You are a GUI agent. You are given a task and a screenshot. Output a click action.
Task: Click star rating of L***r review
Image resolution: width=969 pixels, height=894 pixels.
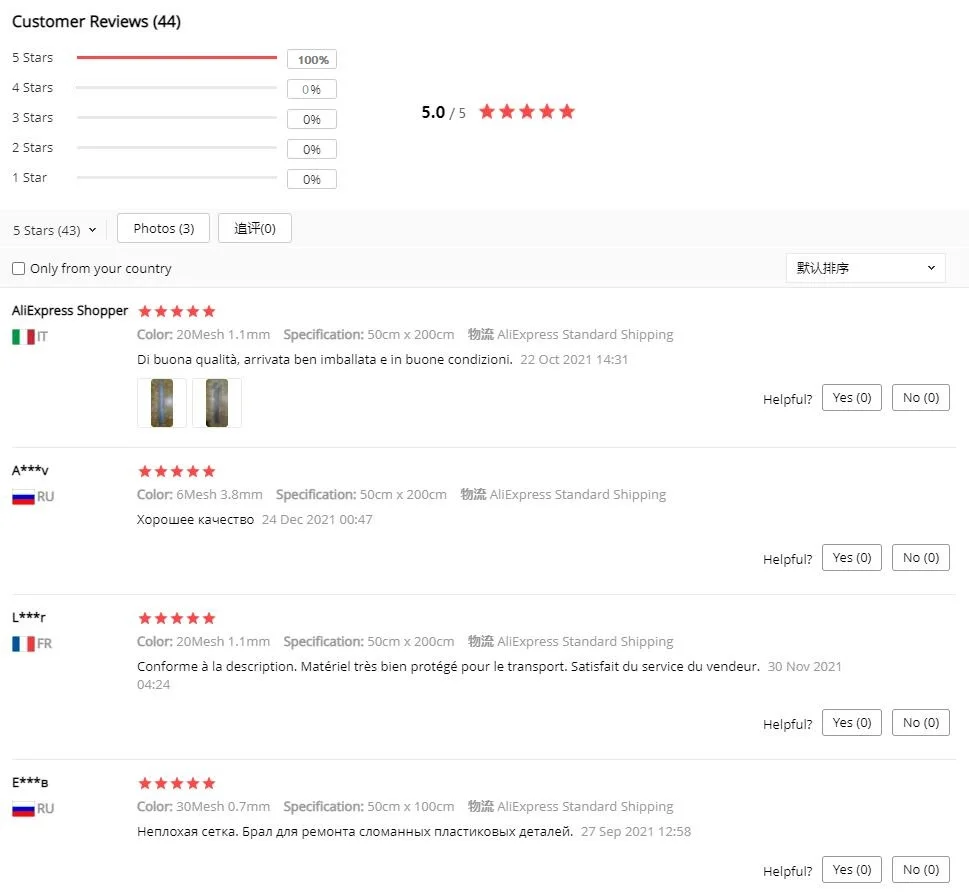177,618
